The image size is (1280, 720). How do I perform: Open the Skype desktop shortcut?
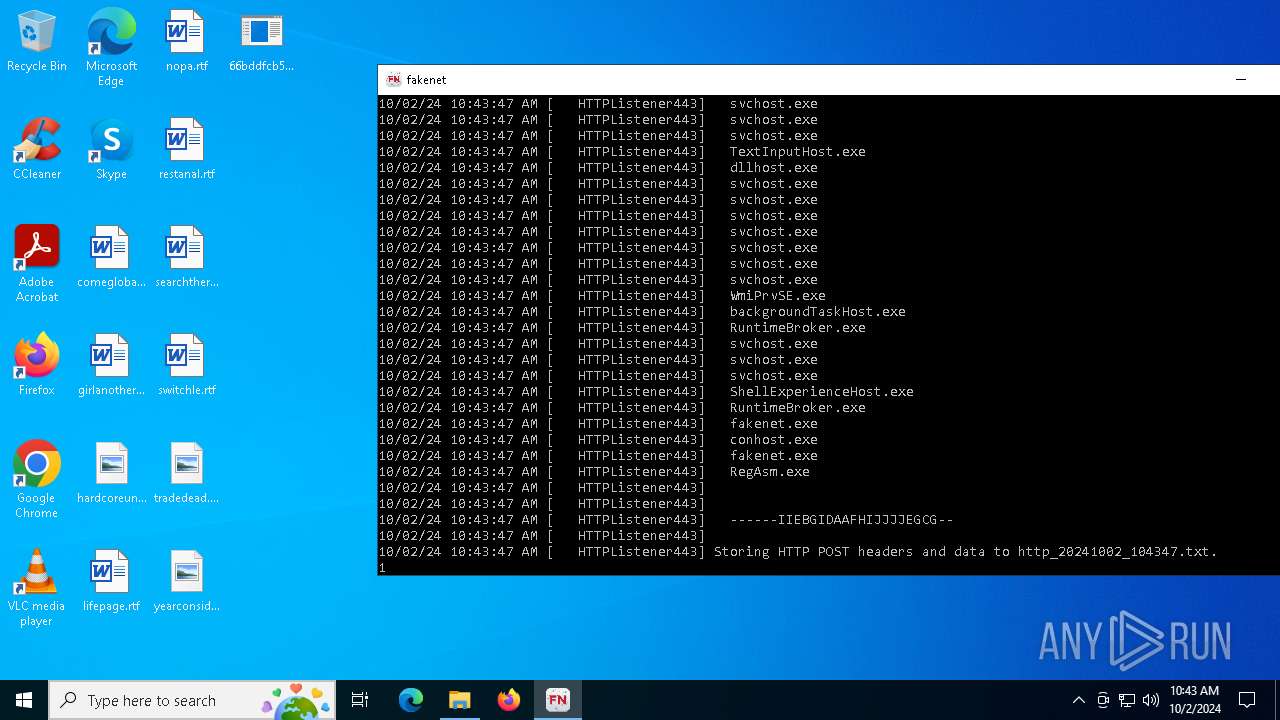click(111, 150)
